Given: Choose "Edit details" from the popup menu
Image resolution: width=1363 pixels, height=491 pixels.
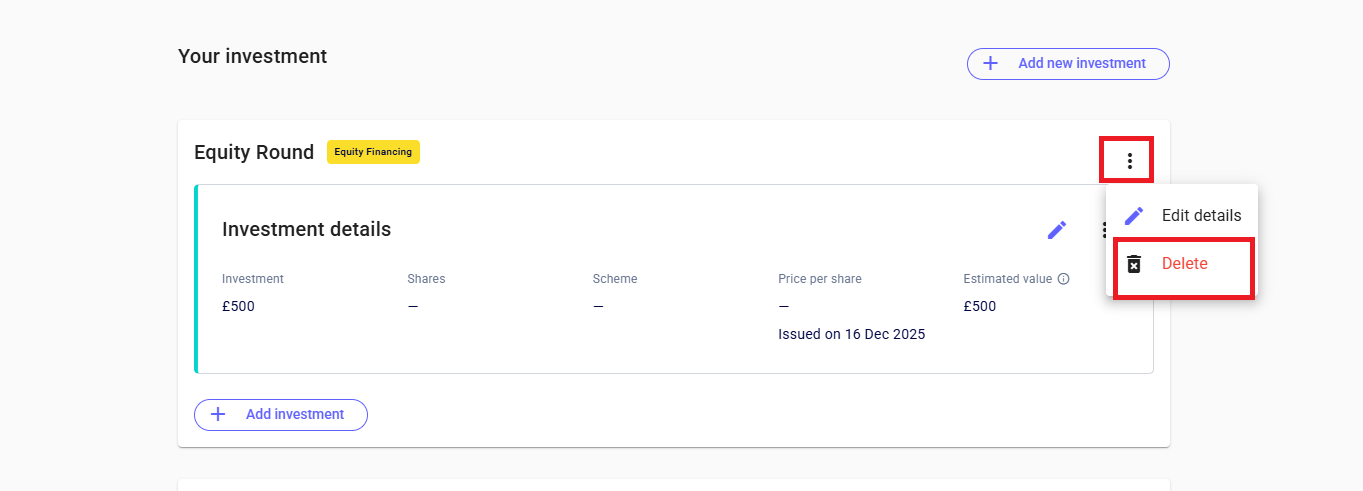Looking at the screenshot, I should pyautogui.click(x=1200, y=215).
